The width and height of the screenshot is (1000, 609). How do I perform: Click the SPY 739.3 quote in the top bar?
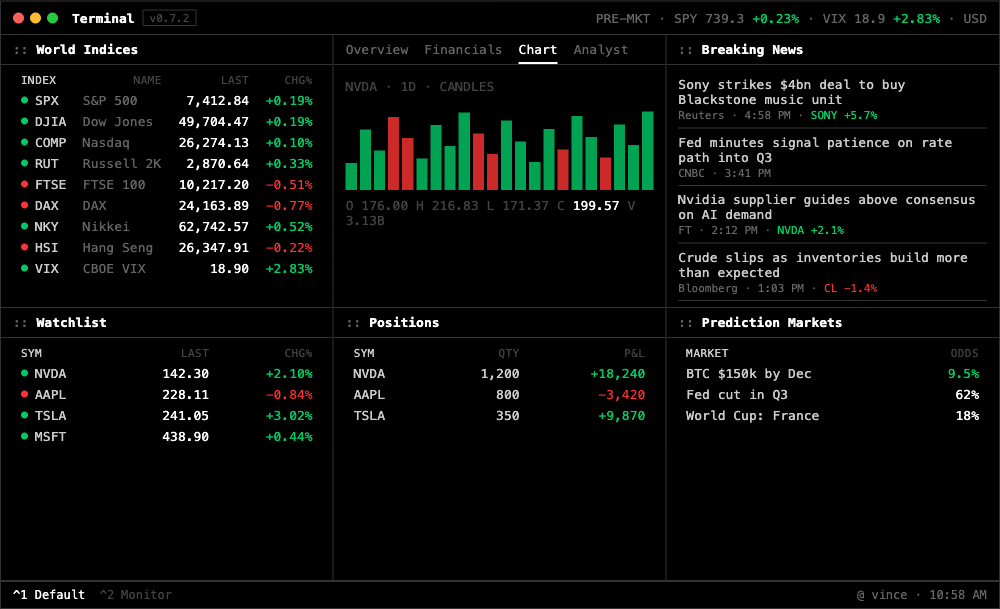click(x=709, y=18)
